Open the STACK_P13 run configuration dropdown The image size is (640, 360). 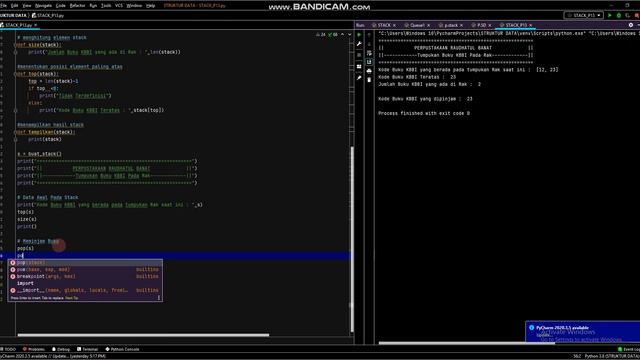click(x=584, y=16)
